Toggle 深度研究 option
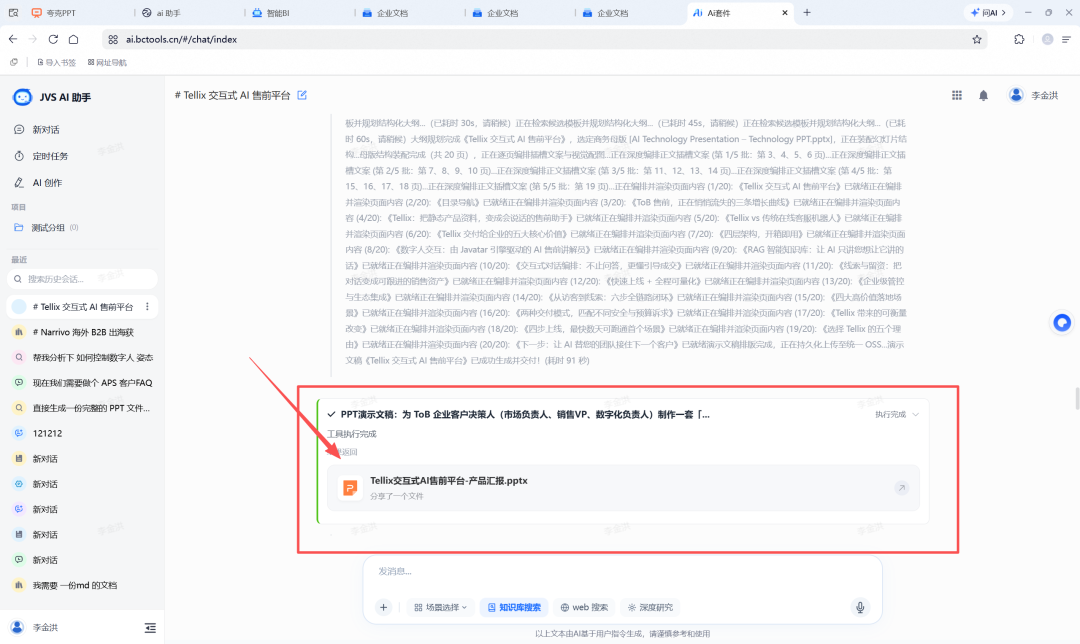Screen dimensions: 1080x644 point(650,607)
